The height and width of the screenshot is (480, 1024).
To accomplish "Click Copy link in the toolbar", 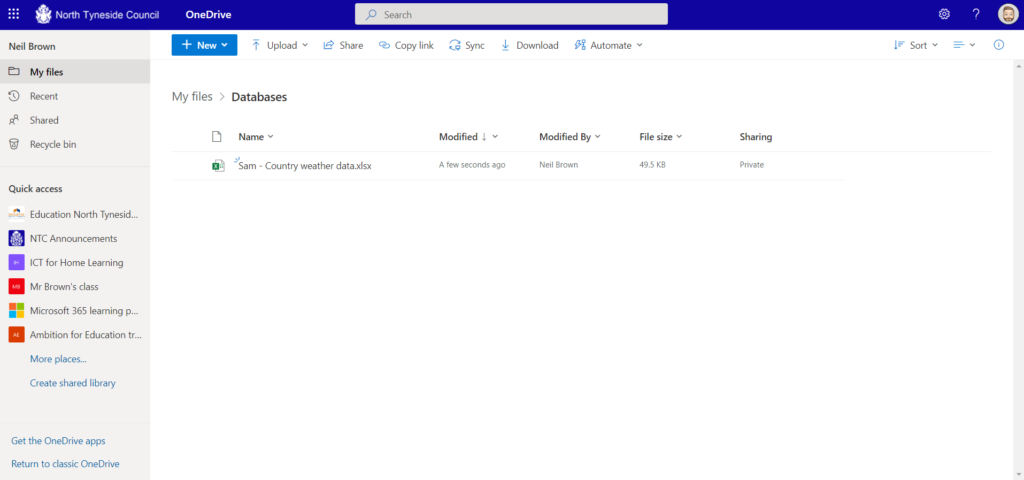I will pos(406,45).
